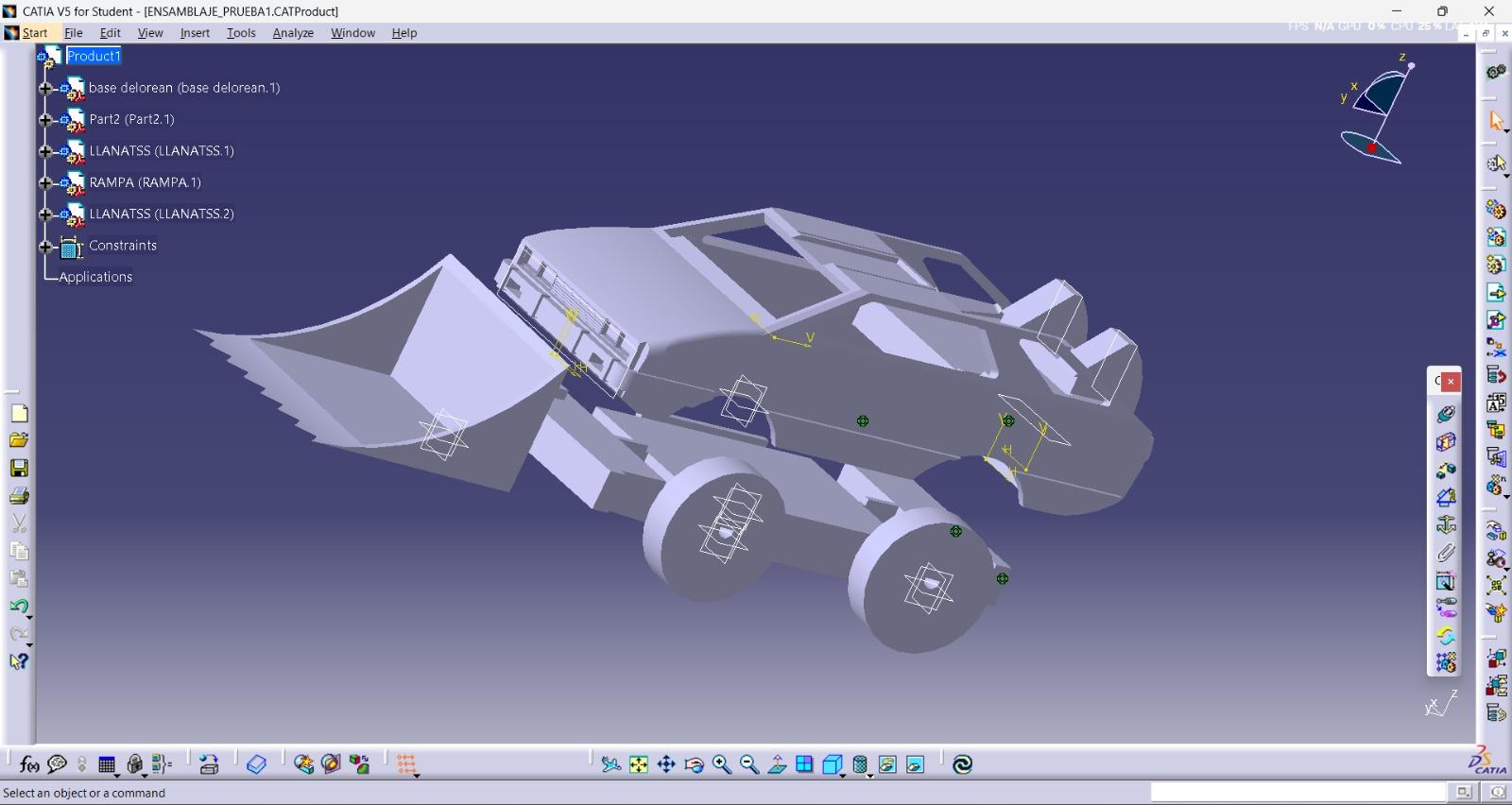
Task: Select RAMPA (RAMPA.1) label in tree
Action: 145,182
